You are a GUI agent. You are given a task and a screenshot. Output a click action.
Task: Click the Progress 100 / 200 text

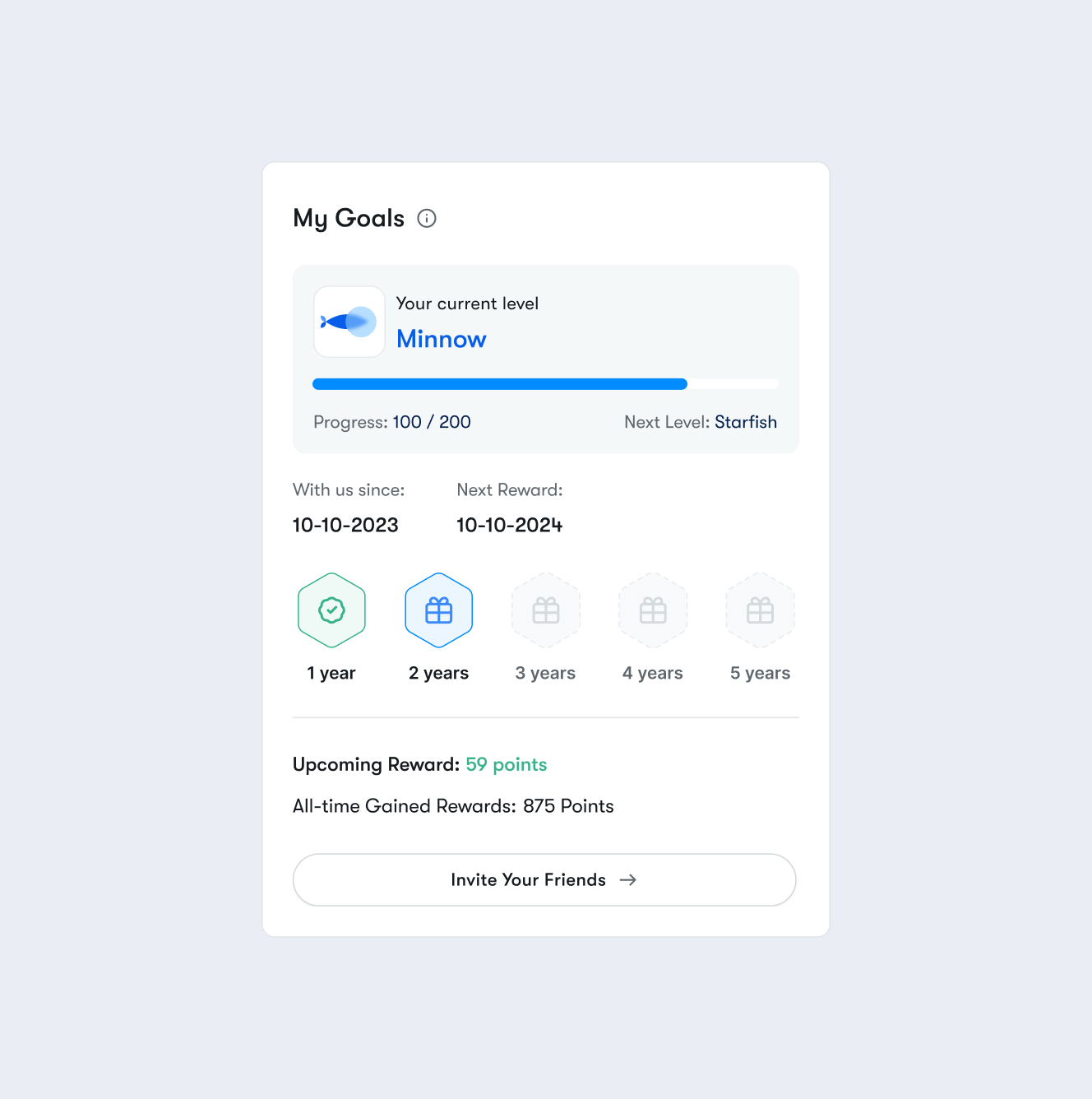pos(392,422)
